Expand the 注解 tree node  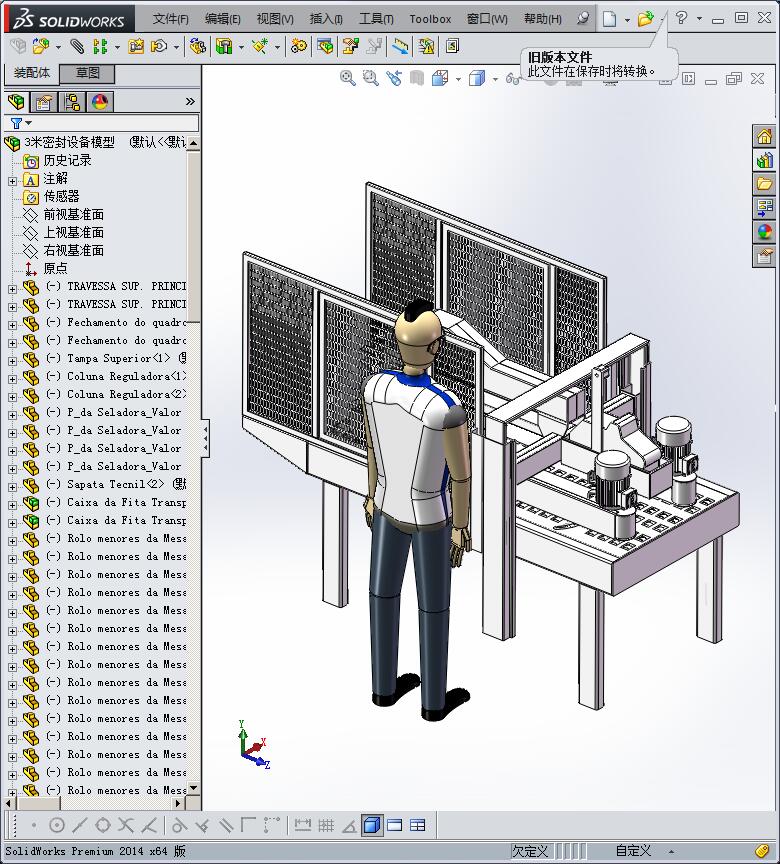click(x=12, y=181)
